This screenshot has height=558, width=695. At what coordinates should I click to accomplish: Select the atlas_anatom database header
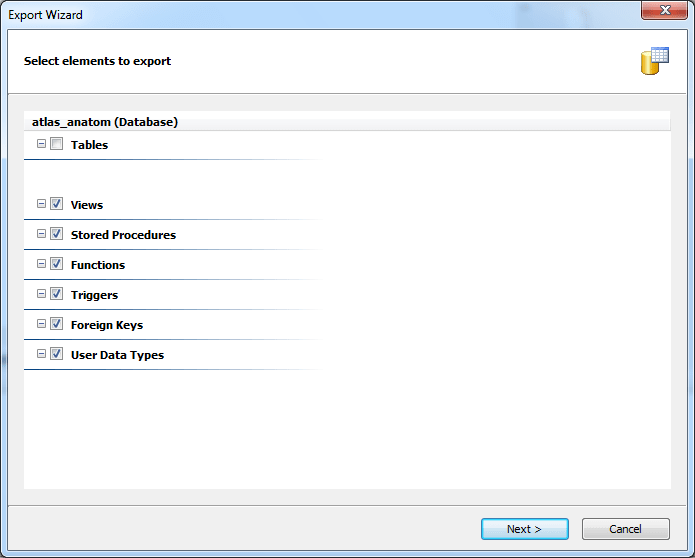coord(105,122)
